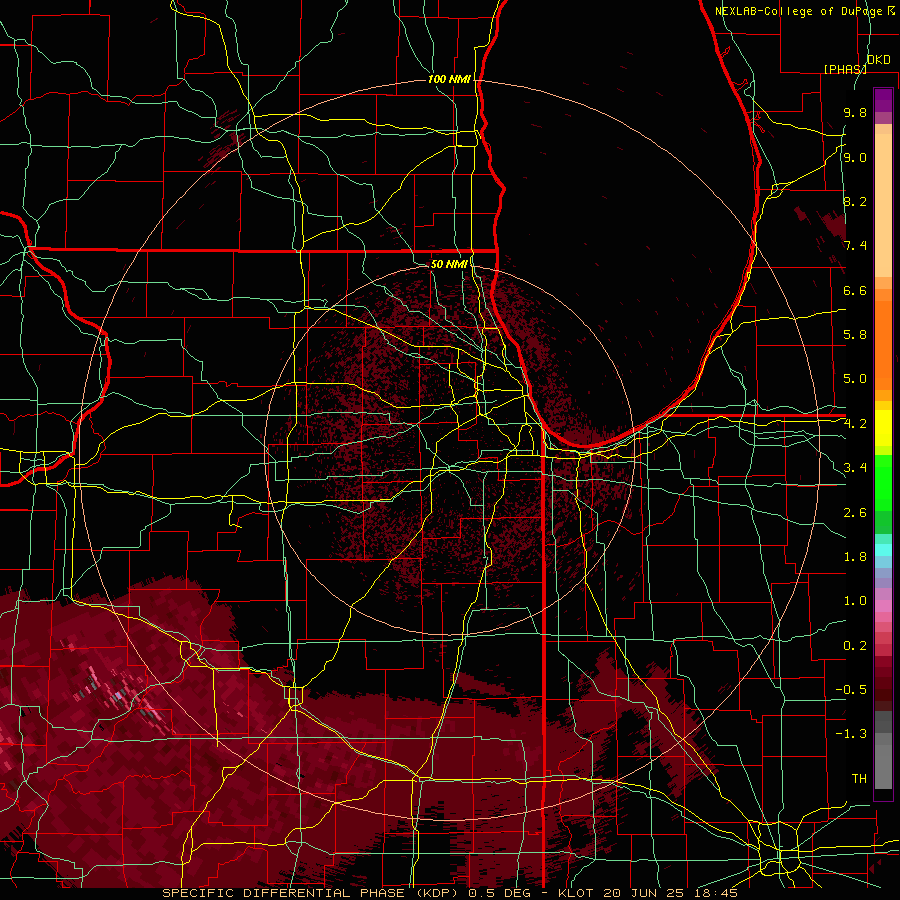This screenshot has height=900, width=900.
Task: Click the TH scale label
Action: point(859,779)
